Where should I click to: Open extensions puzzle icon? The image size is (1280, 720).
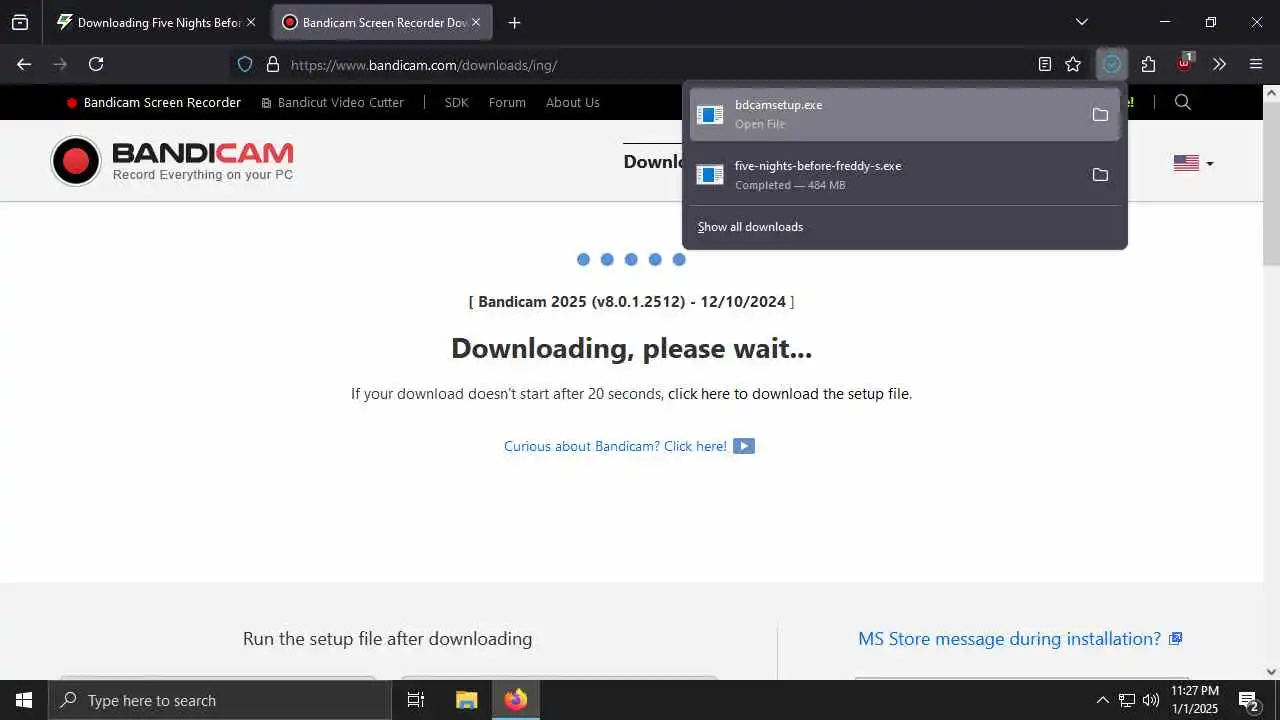click(1148, 64)
